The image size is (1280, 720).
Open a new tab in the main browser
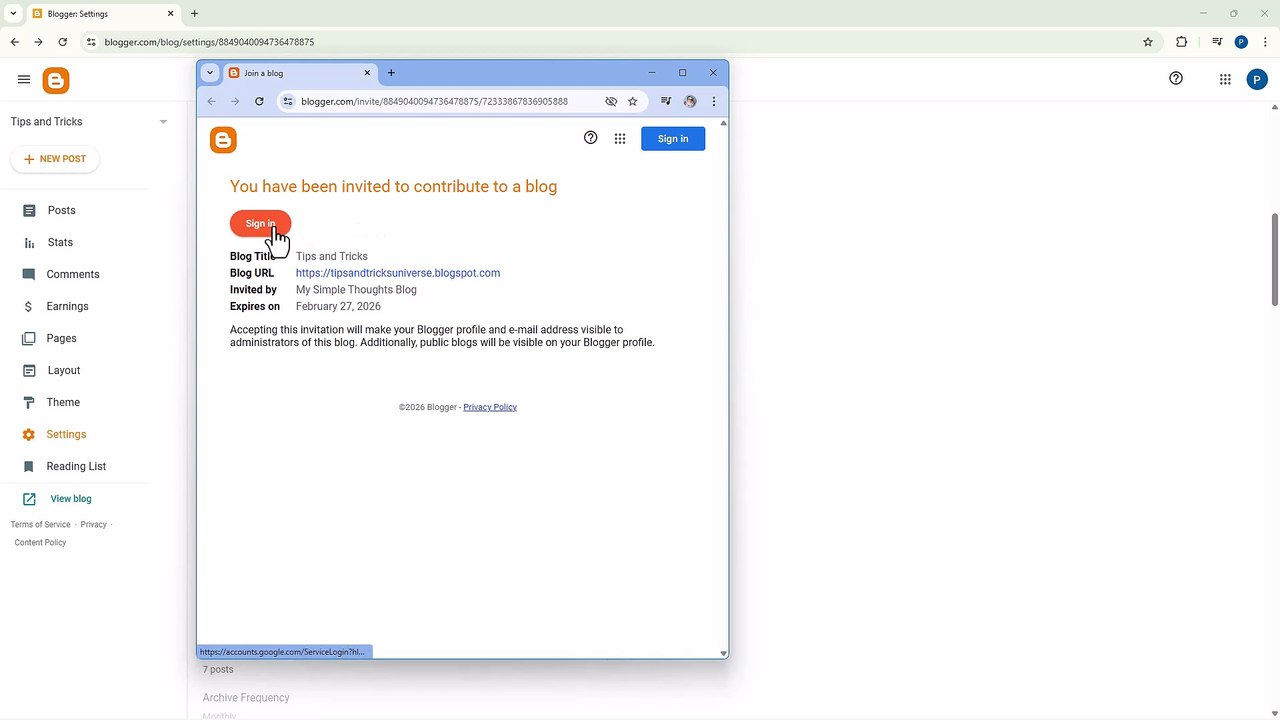(x=194, y=14)
